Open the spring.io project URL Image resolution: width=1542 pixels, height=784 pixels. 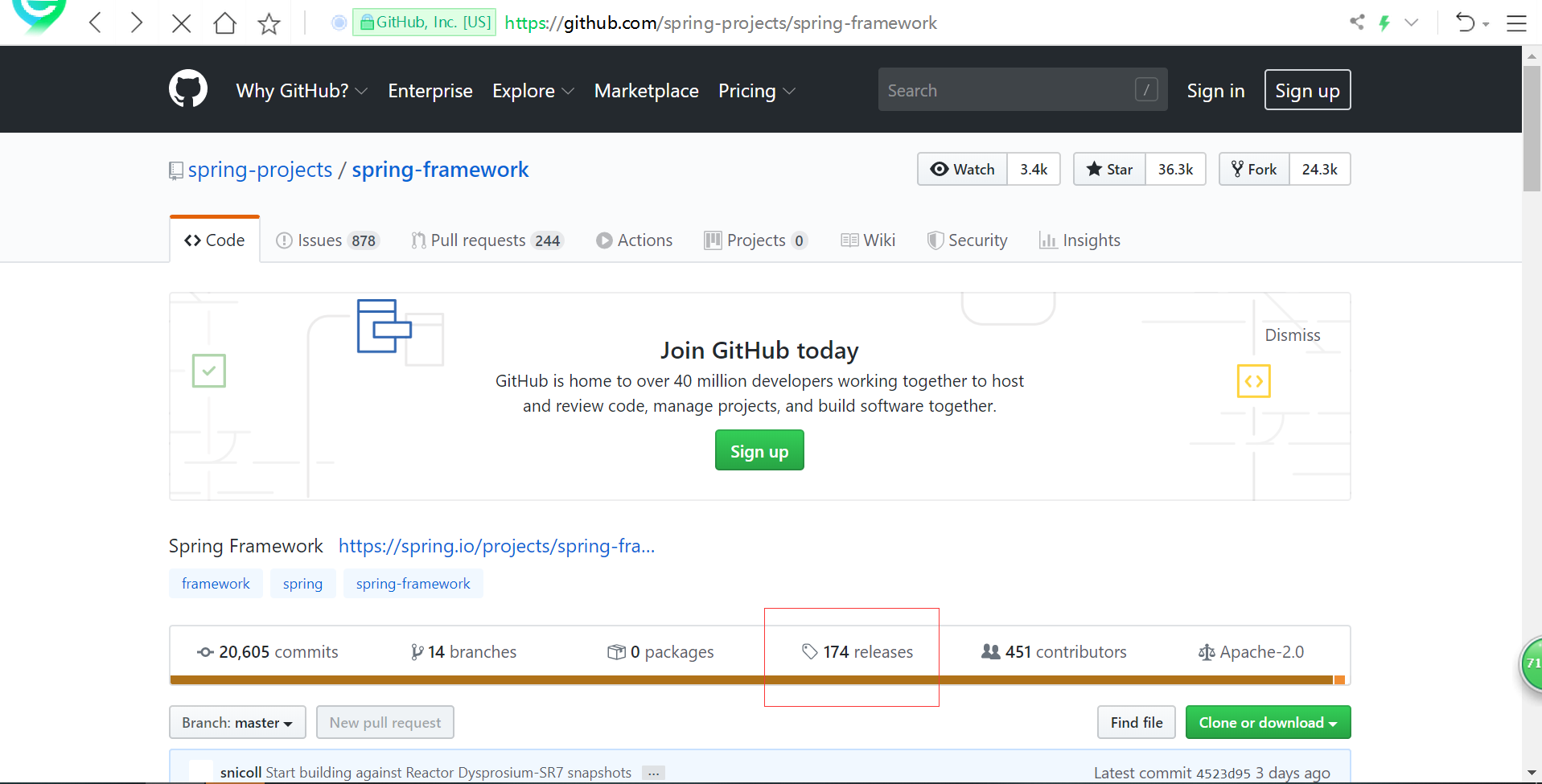pos(496,546)
